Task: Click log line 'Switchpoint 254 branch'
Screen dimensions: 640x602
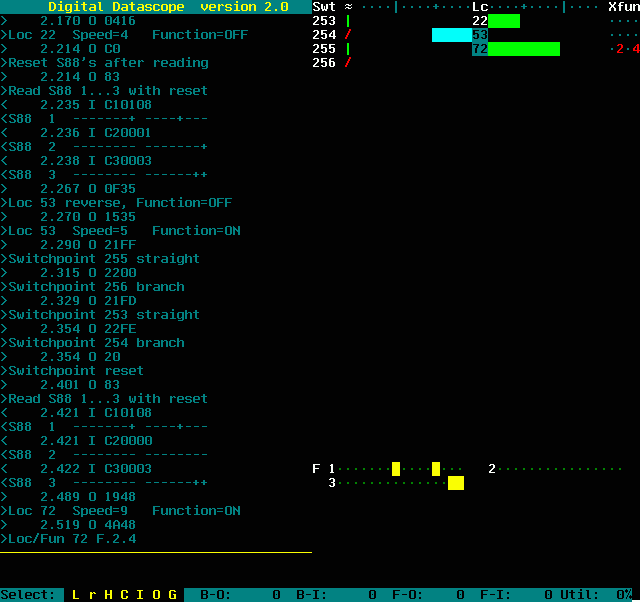Action: coord(92,343)
